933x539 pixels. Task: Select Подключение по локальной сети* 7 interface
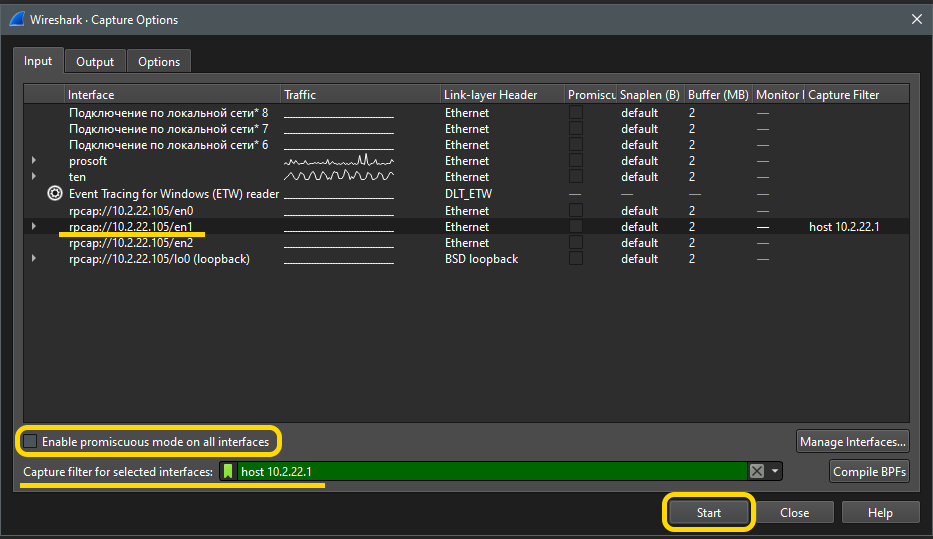click(x=168, y=129)
